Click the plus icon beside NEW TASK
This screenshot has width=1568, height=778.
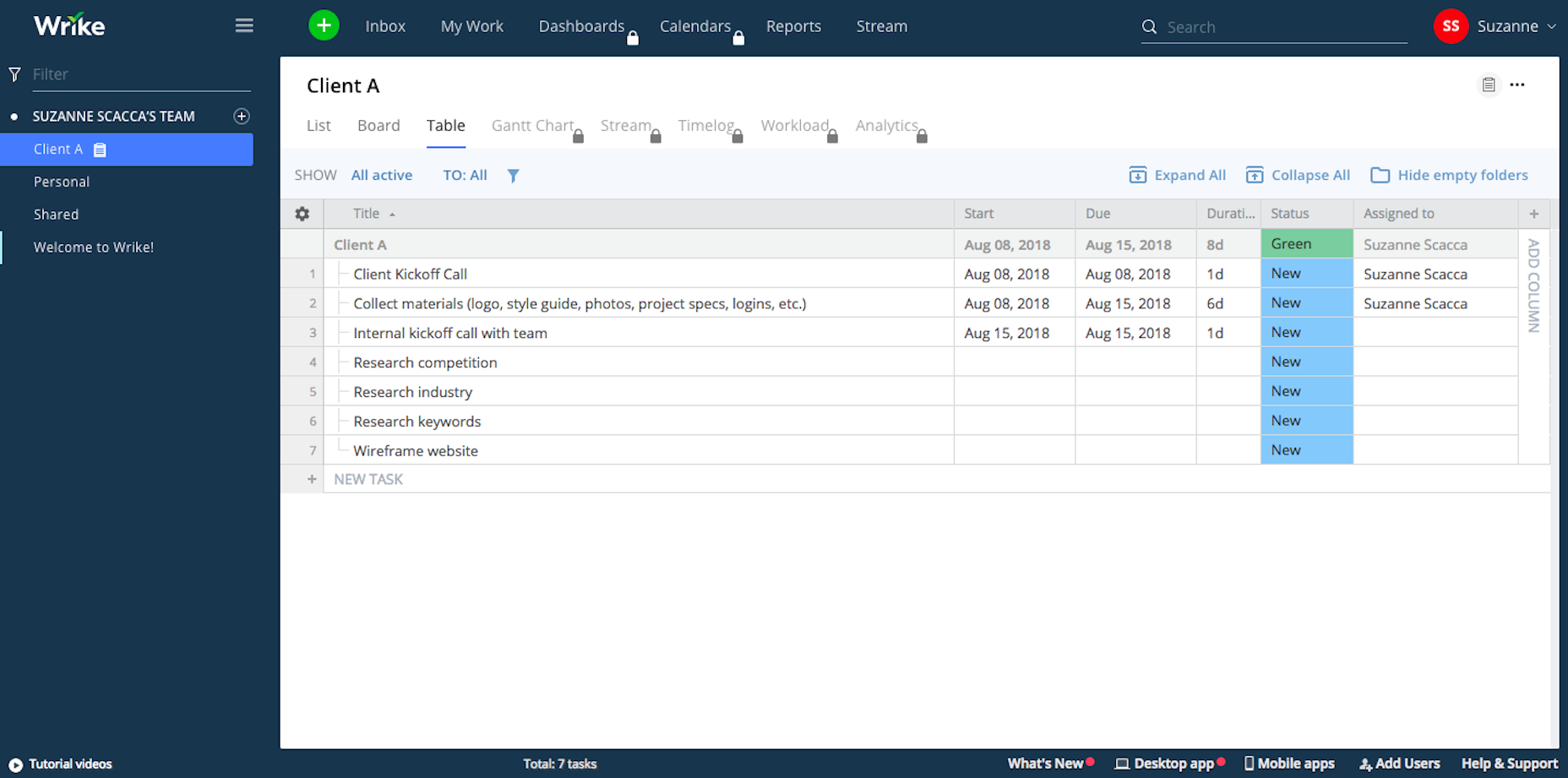pyautogui.click(x=312, y=479)
